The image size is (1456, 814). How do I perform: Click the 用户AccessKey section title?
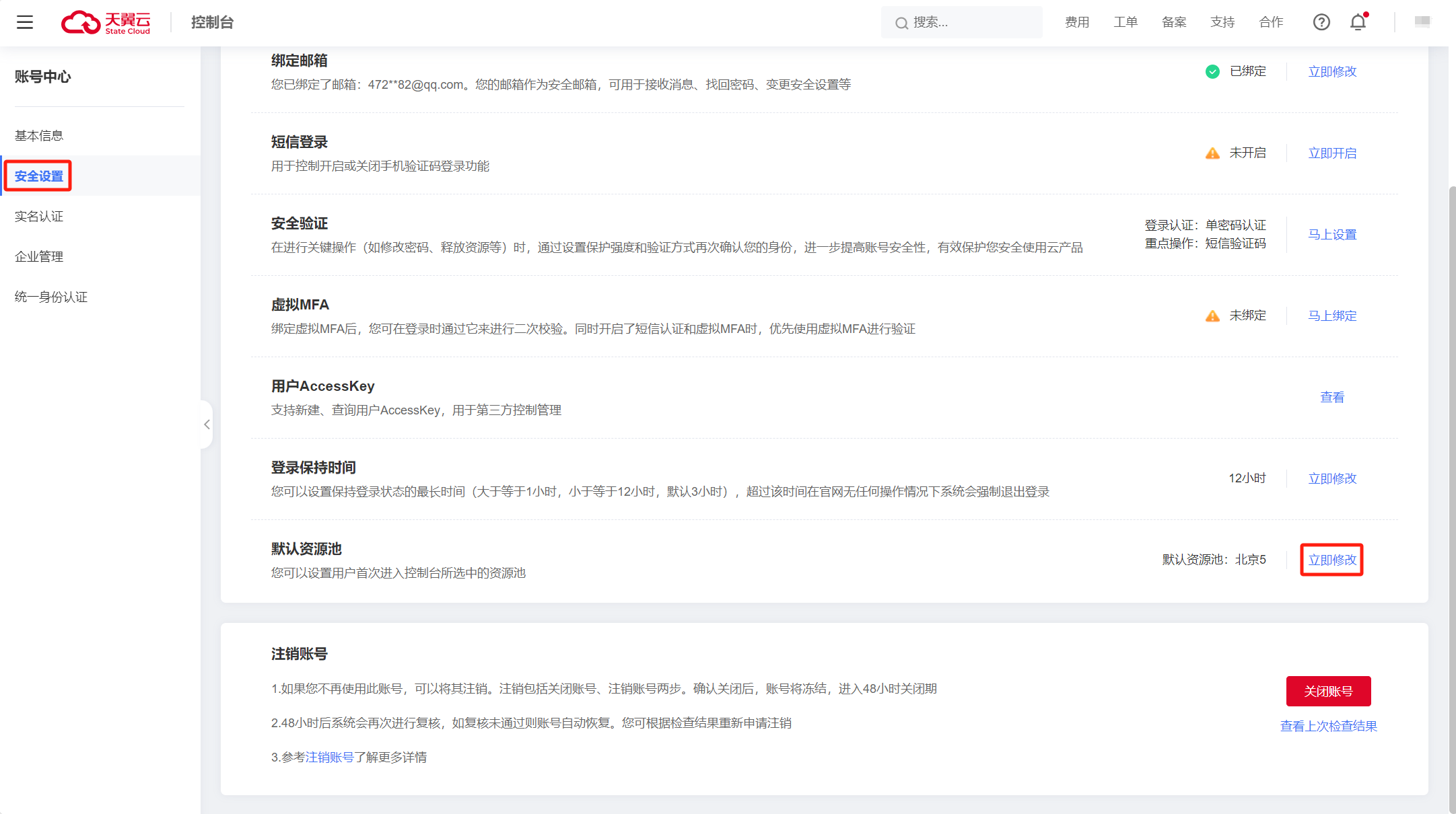[x=322, y=386]
